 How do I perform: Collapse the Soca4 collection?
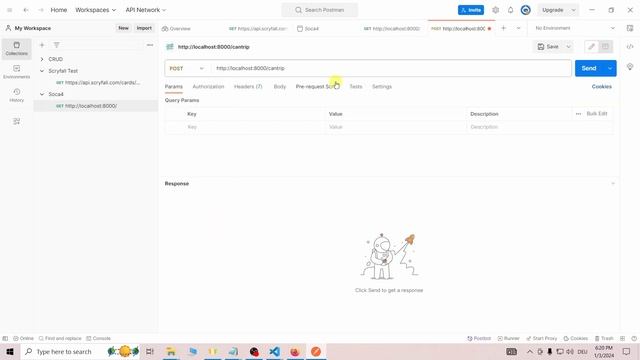pos(42,94)
